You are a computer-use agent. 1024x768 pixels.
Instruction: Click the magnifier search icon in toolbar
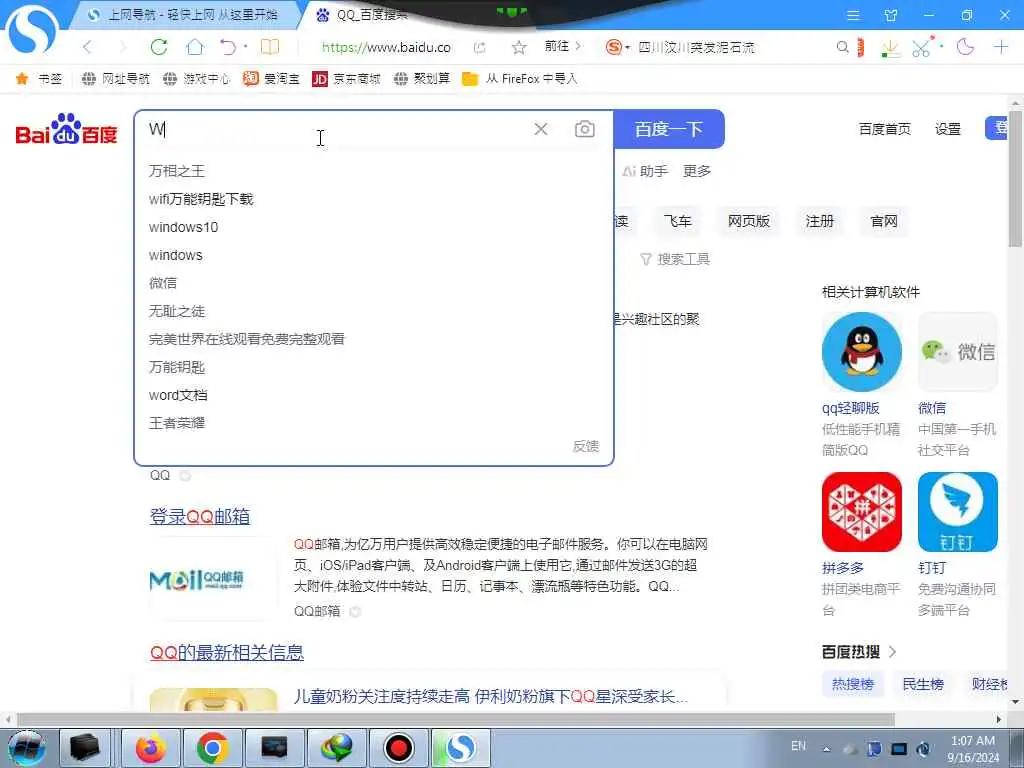[842, 47]
